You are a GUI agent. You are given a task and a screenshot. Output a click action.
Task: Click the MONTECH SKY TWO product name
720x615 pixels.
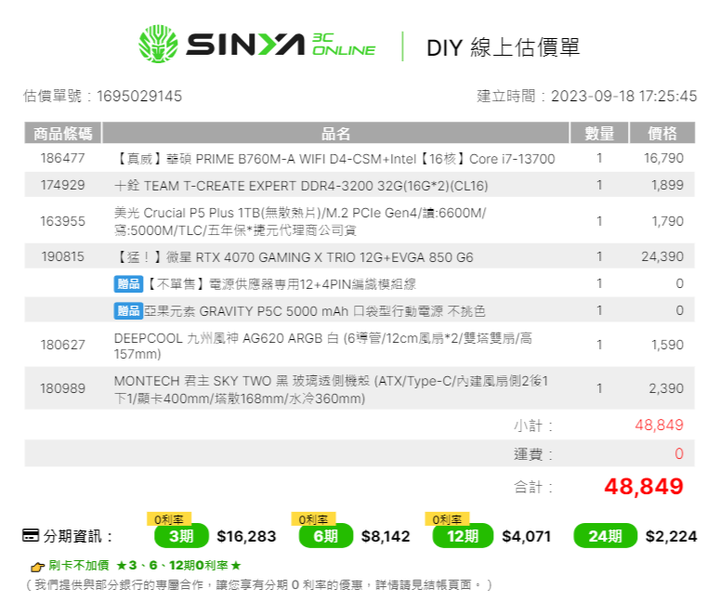(331, 389)
